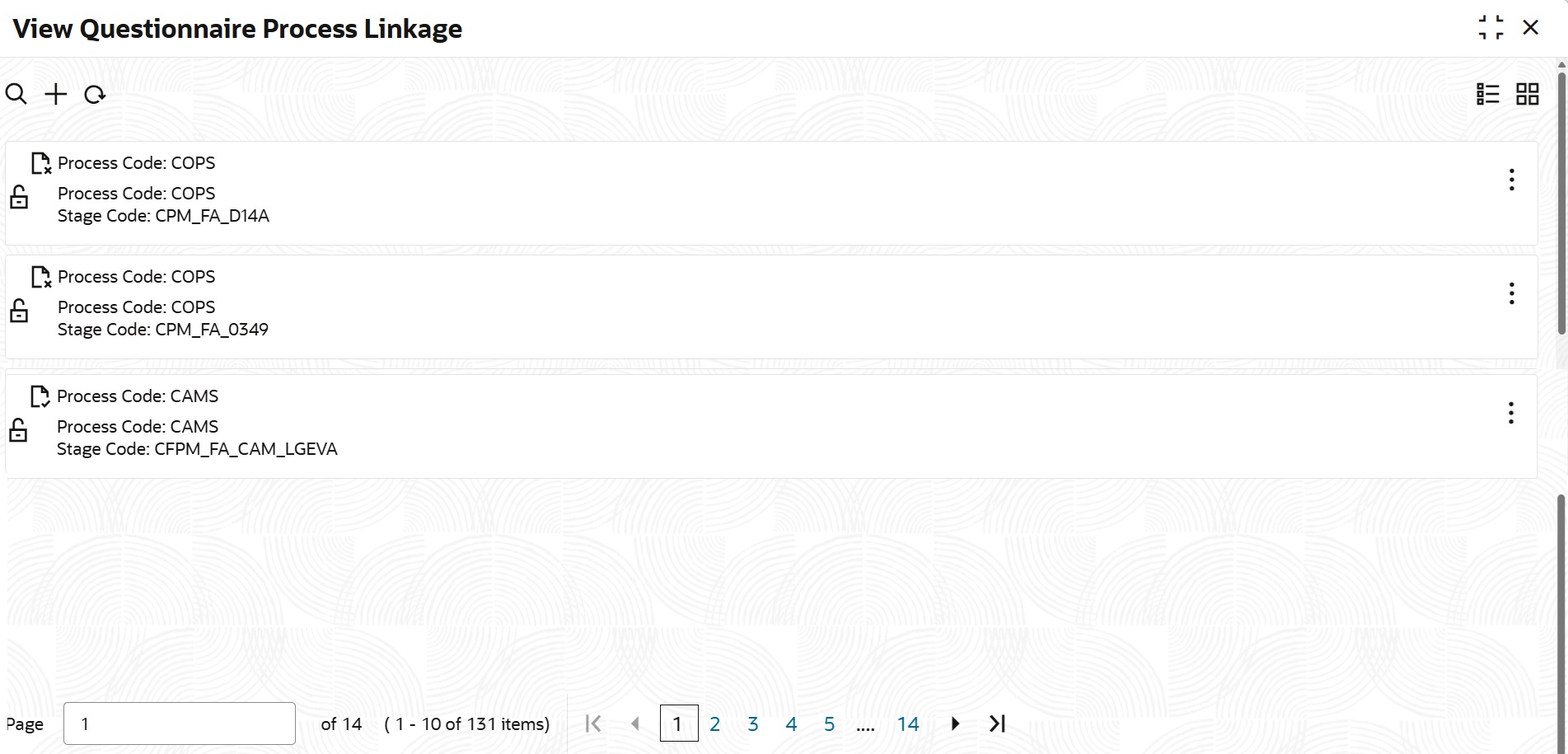Image resolution: width=1568 pixels, height=754 pixels.
Task: Click unauthorized document icon on first COPS record
Action: [40, 163]
